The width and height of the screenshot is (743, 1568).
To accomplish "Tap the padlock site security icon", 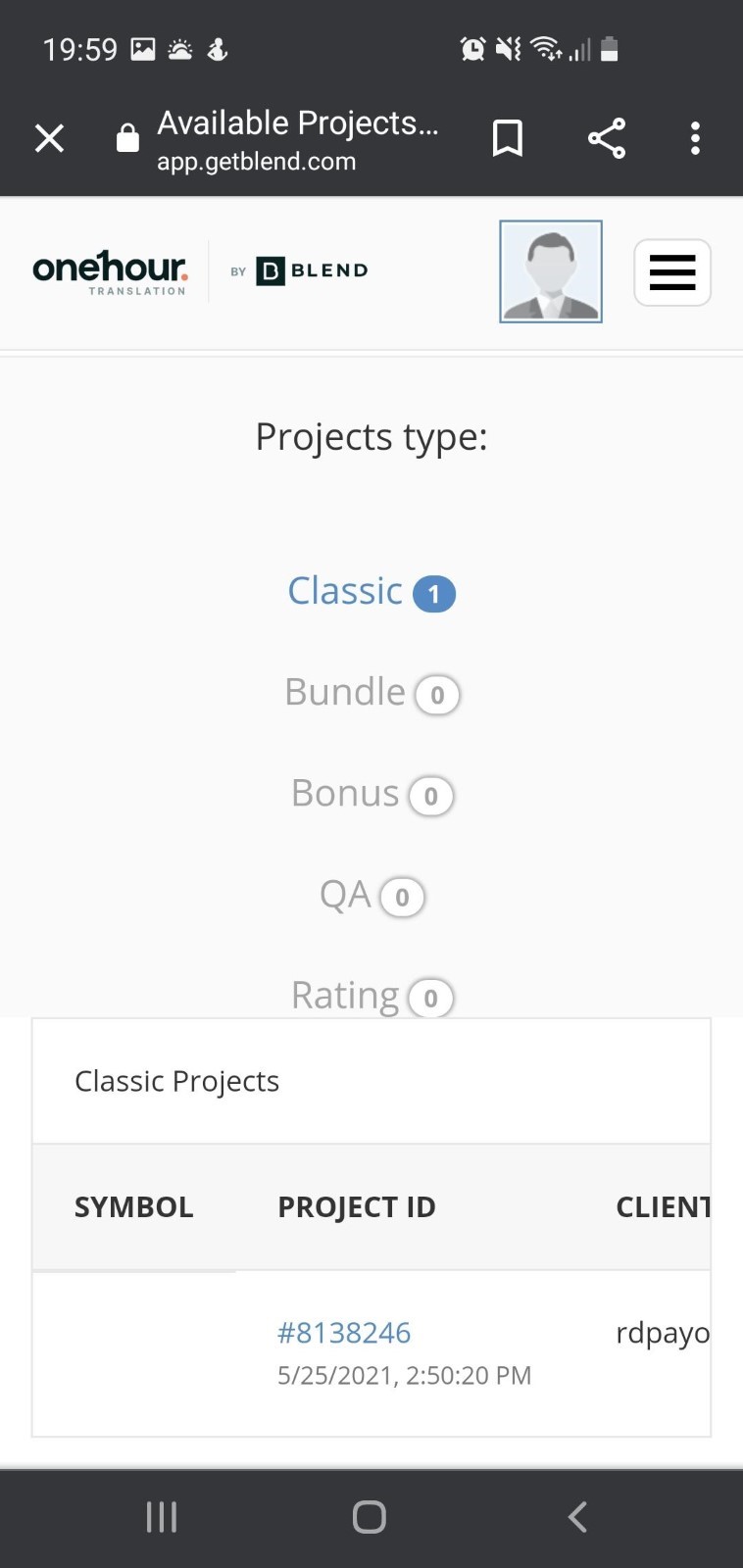I will coord(127,138).
